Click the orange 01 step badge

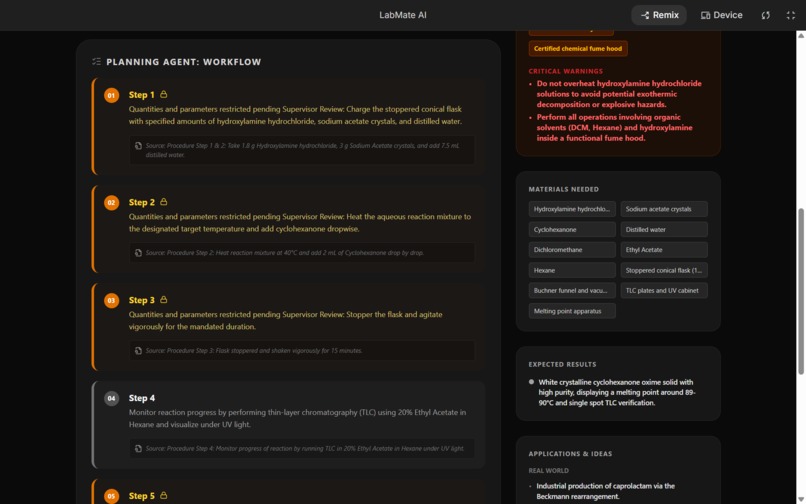click(x=112, y=95)
